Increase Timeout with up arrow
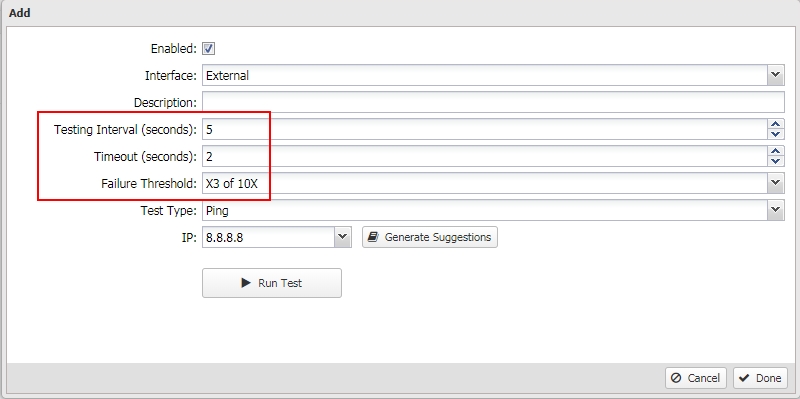 pos(776,151)
